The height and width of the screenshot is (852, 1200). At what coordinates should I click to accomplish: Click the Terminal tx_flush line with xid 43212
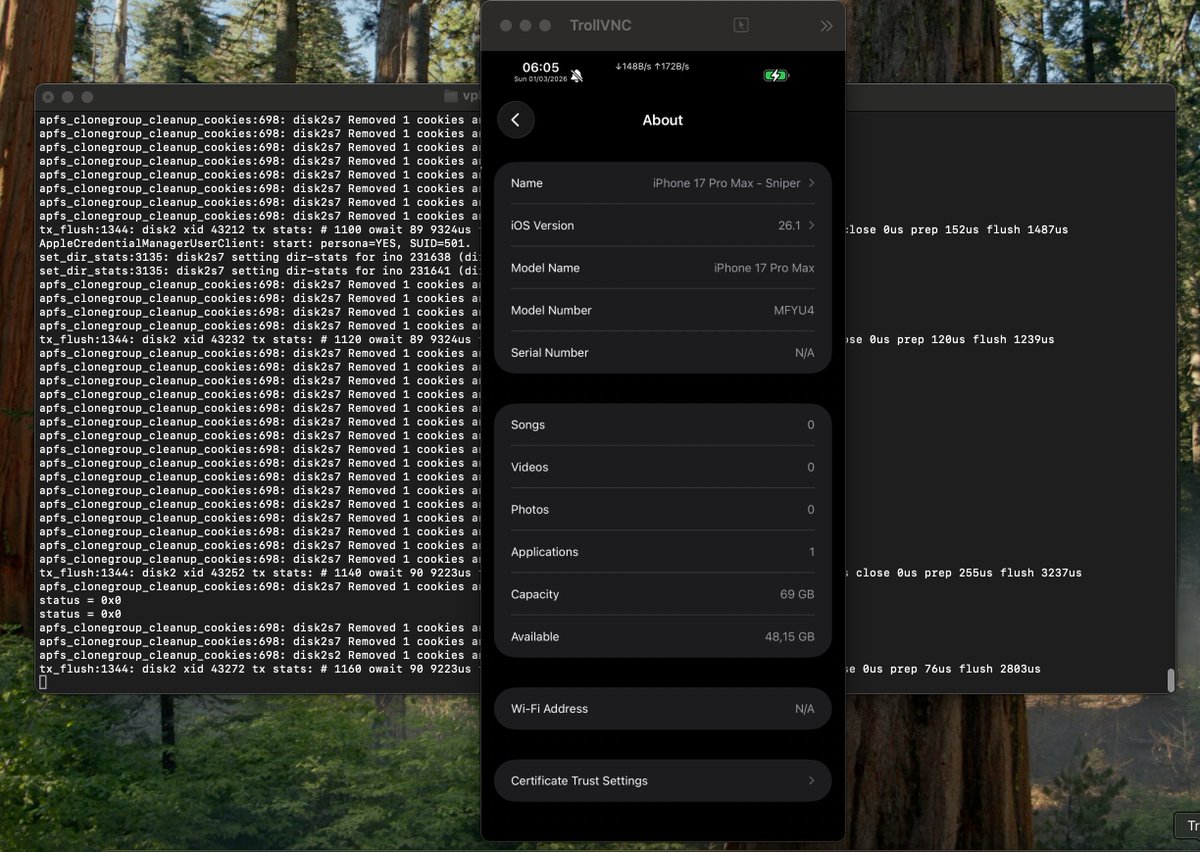coord(259,229)
